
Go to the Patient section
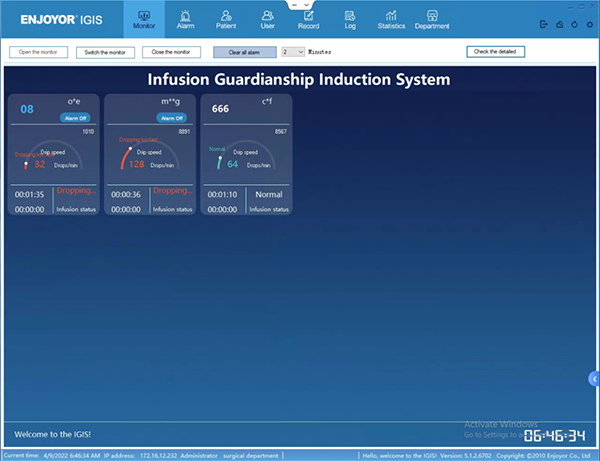tap(225, 17)
